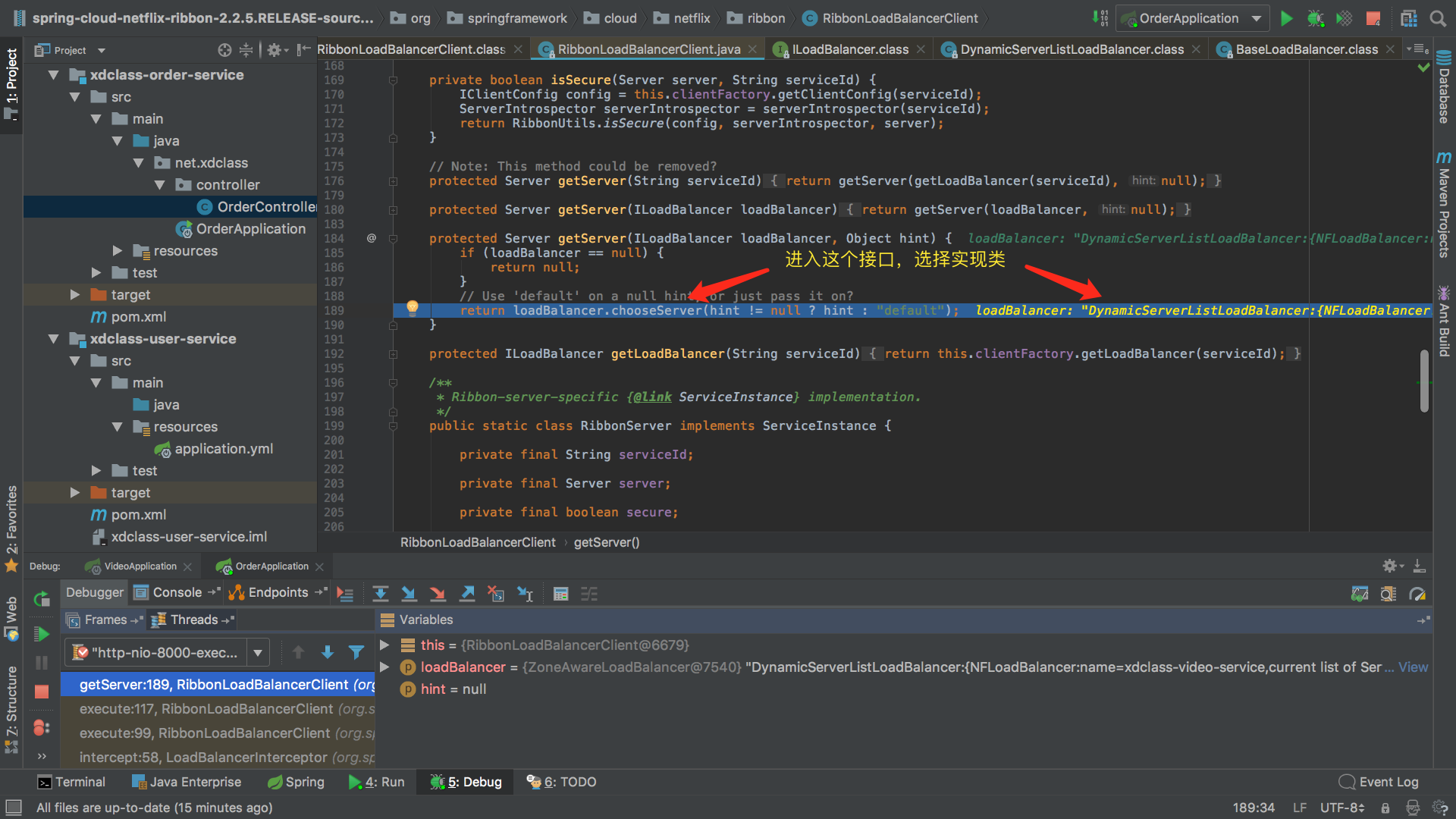Screen dimensions: 1456x819
Task: Stop the debug session with red square
Action: click(42, 692)
